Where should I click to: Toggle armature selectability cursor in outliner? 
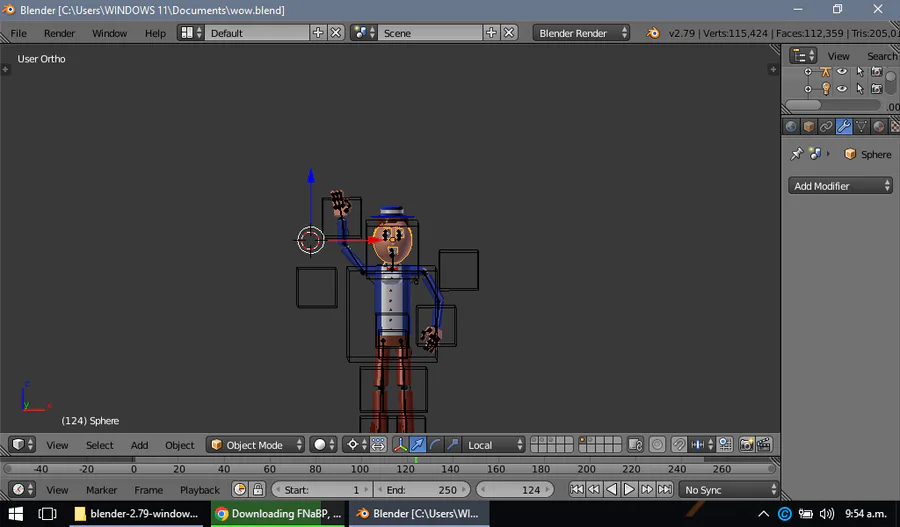click(x=860, y=72)
